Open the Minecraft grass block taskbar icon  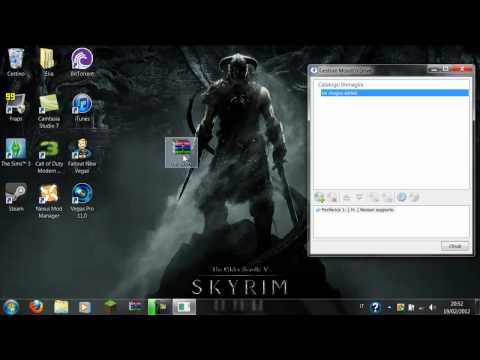(x=110, y=306)
